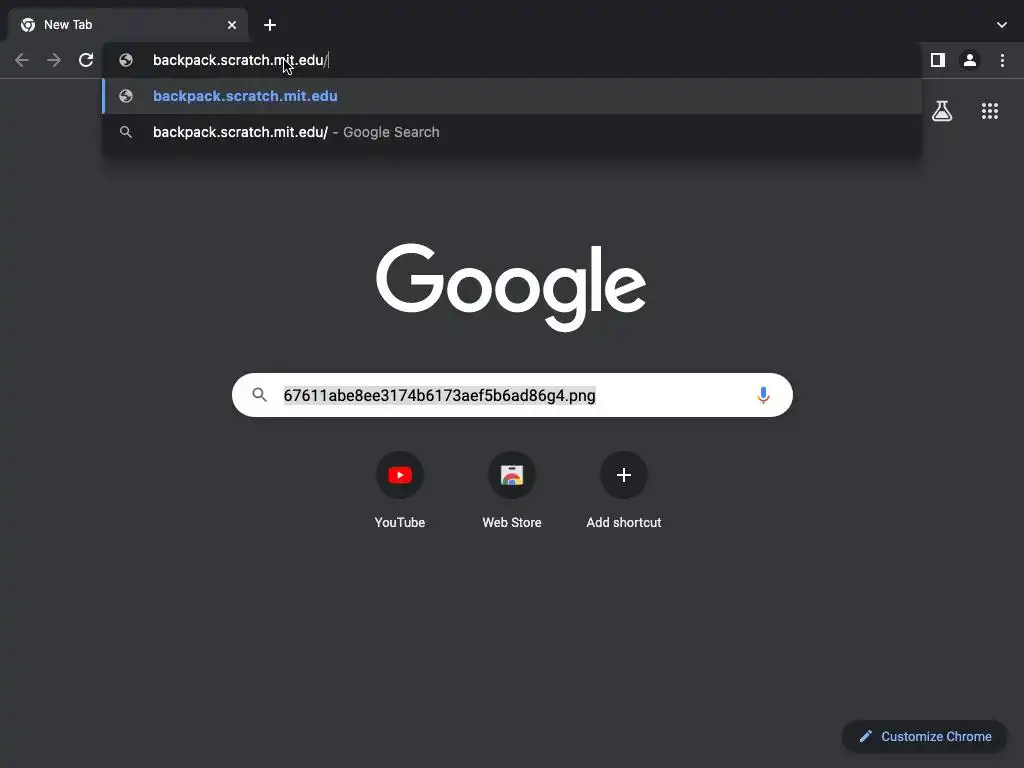Open Chrome's three-dot menu
The width and height of the screenshot is (1024, 768).
[x=1002, y=60]
